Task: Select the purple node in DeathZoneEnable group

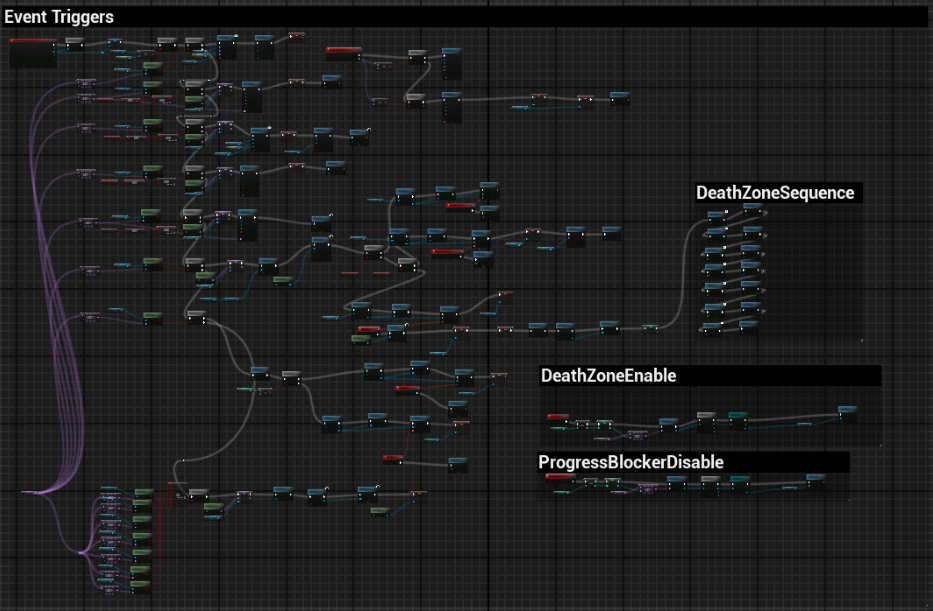Action: coord(635,435)
